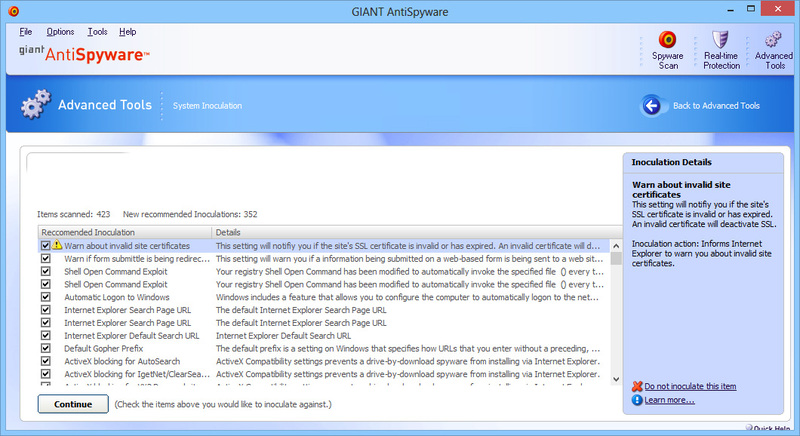Open the Help menu
The width and height of the screenshot is (800, 436).
point(128,32)
